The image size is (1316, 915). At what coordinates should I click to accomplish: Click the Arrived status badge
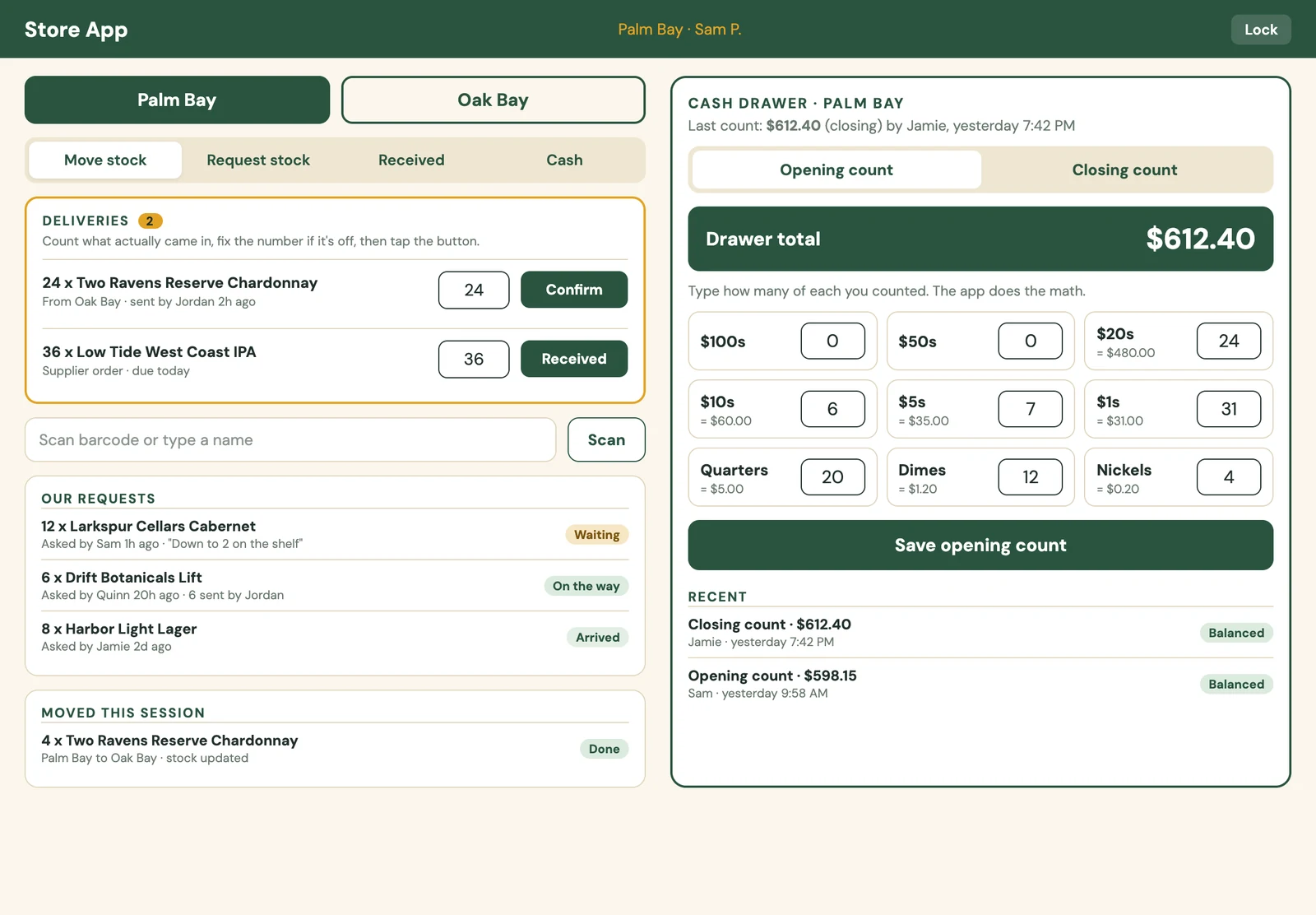(x=598, y=637)
